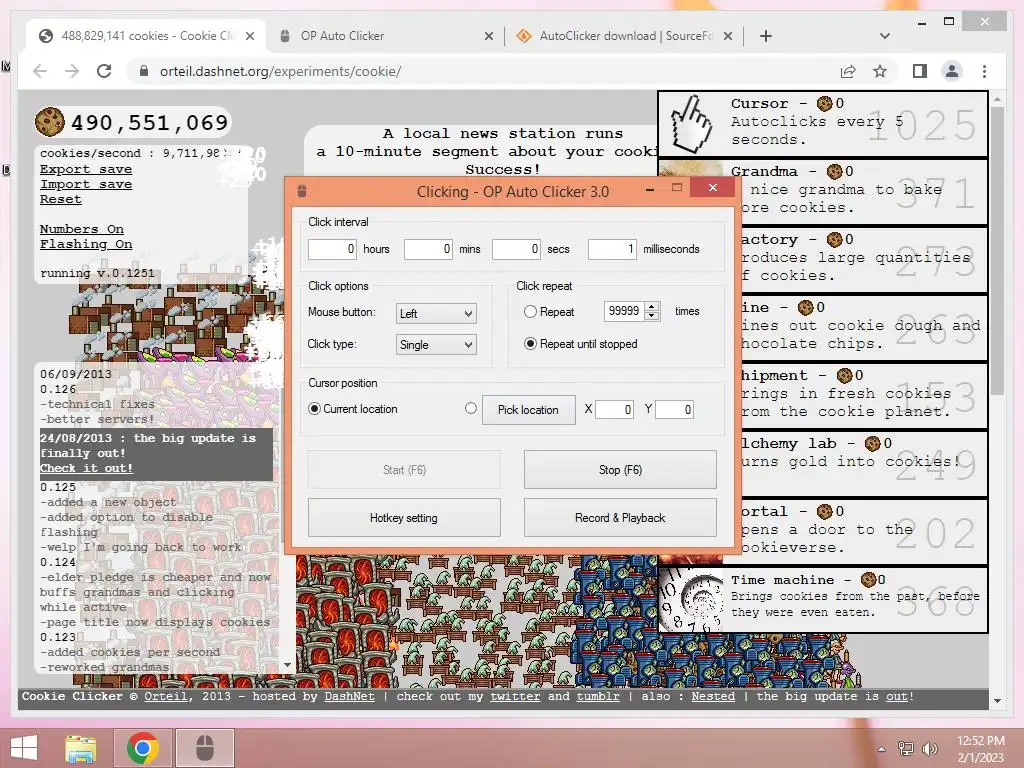
Task: Show hidden system tray icons
Action: click(x=882, y=749)
